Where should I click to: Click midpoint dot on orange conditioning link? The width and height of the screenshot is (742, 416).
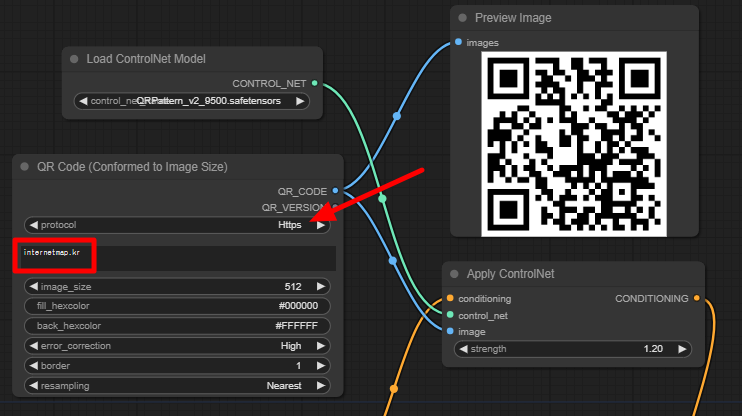pos(394,389)
